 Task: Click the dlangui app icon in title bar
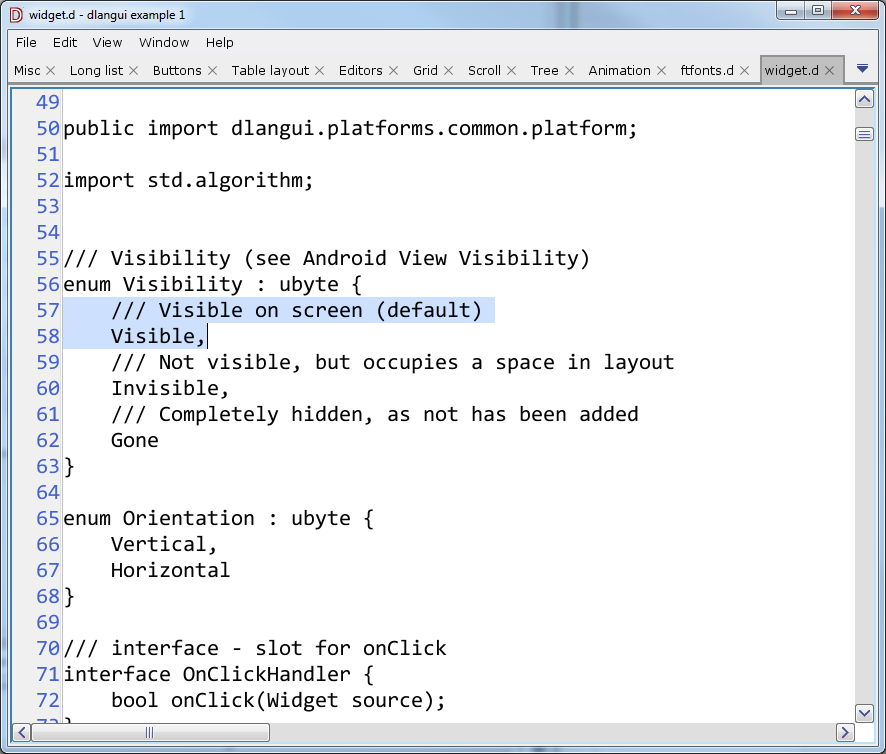[16, 14]
